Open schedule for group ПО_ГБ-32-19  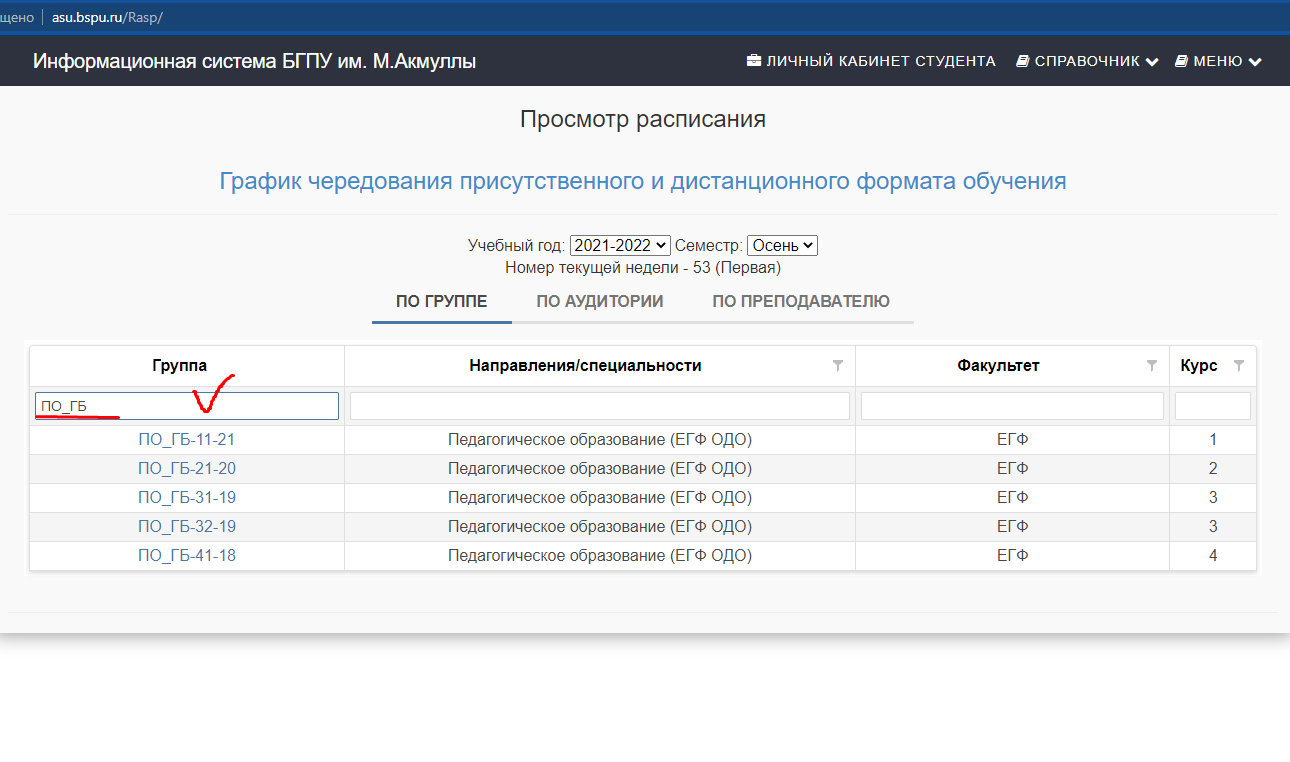coord(187,526)
